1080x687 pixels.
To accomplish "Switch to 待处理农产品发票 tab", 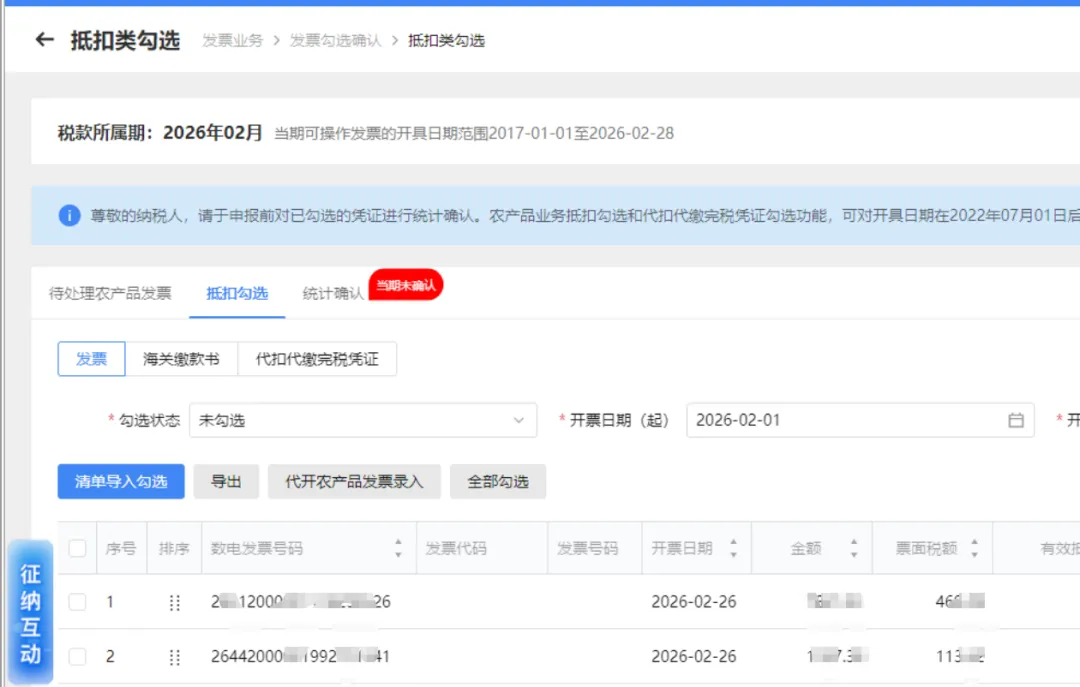I will pyautogui.click(x=110, y=294).
